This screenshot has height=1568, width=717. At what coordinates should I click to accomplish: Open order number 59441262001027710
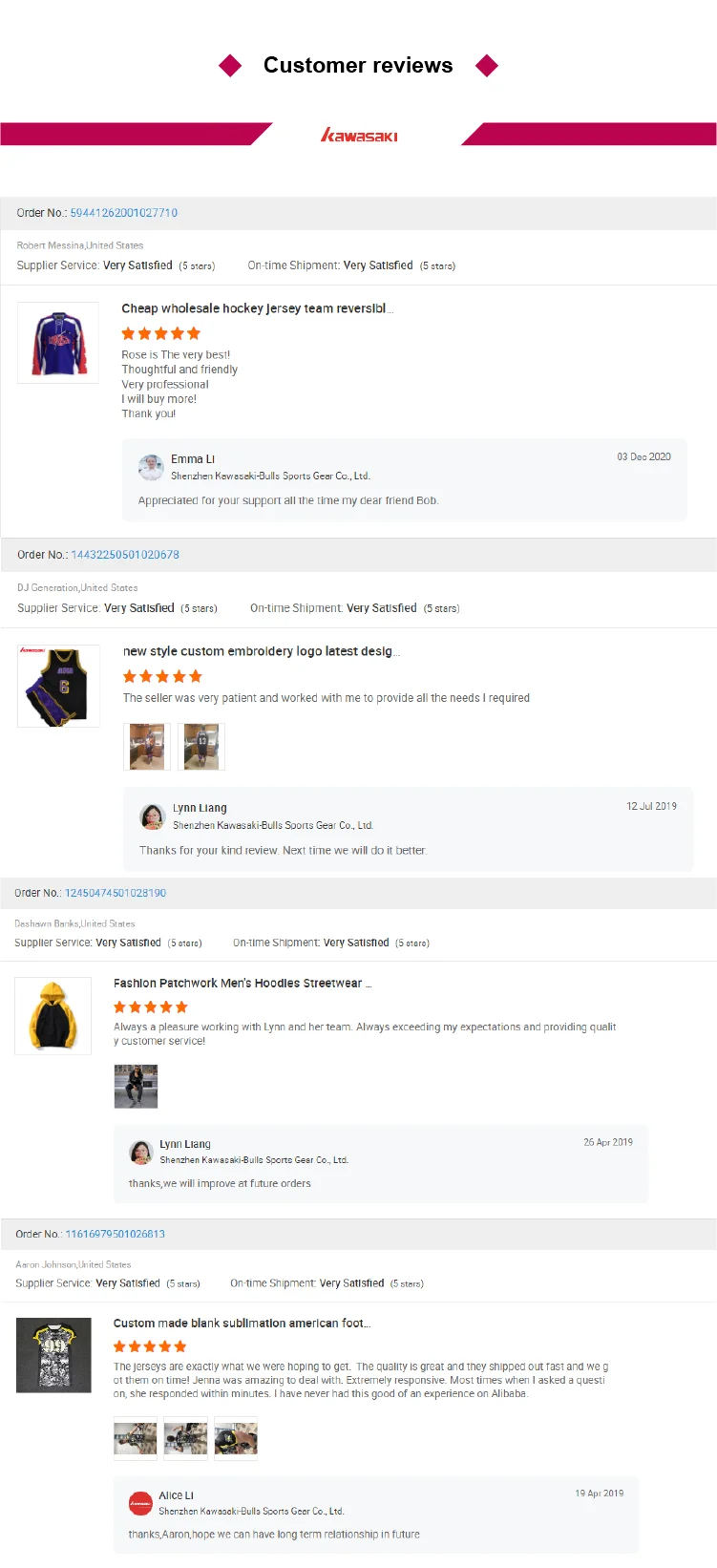click(x=124, y=213)
